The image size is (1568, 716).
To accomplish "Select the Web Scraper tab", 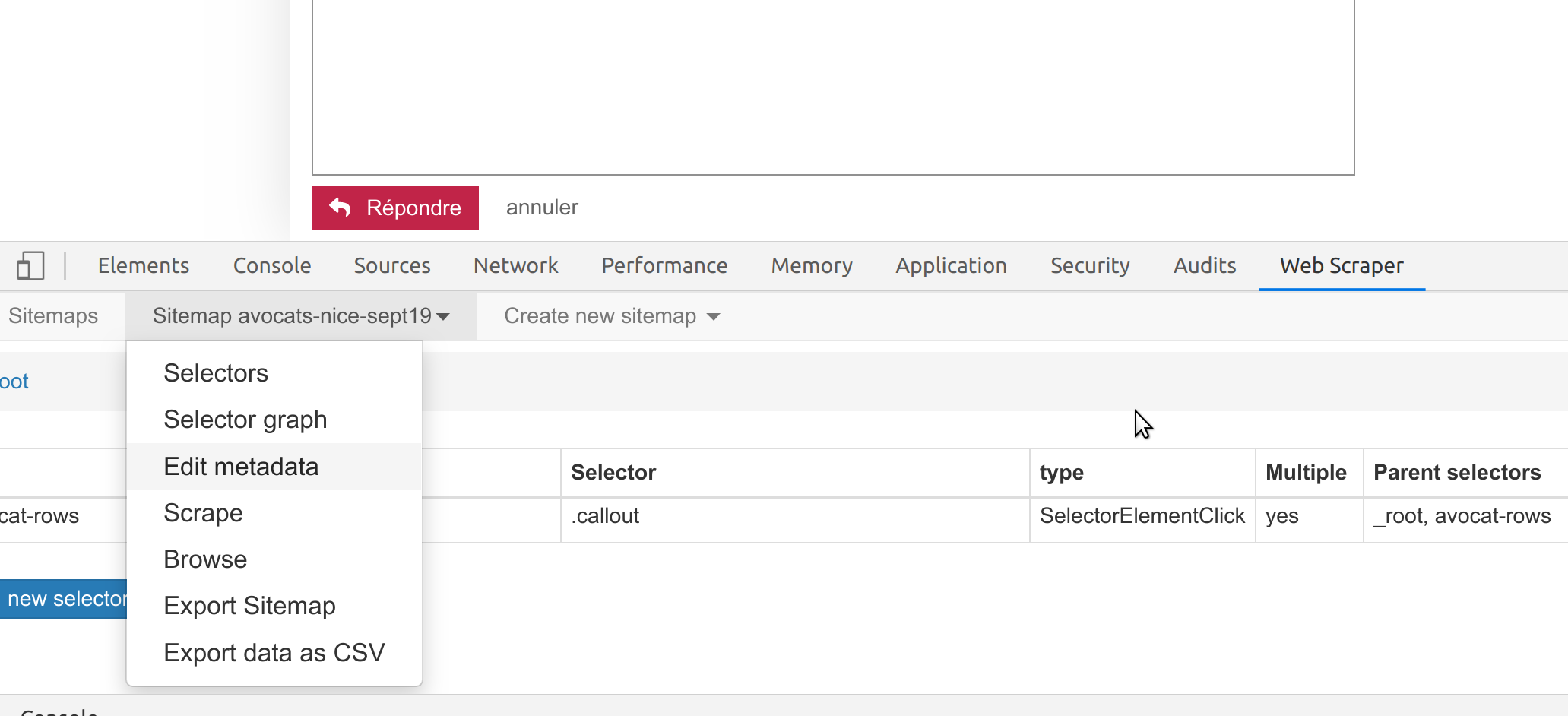I will 1342,266.
